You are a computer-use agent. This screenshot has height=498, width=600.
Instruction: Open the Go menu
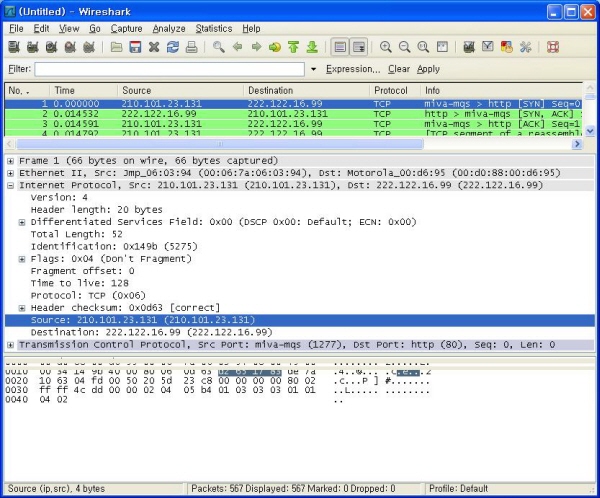95,29
